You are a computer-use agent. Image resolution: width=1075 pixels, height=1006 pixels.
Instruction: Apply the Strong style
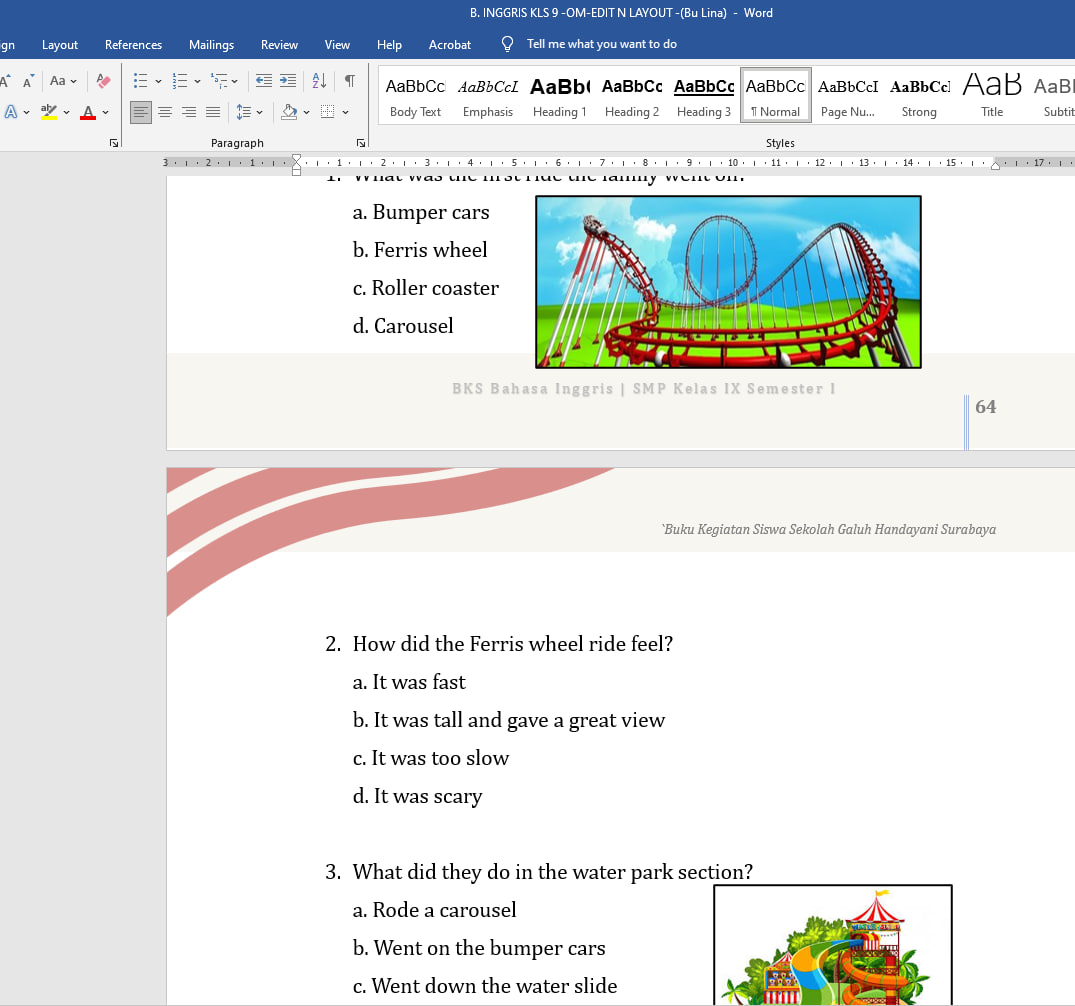pyautogui.click(x=919, y=95)
